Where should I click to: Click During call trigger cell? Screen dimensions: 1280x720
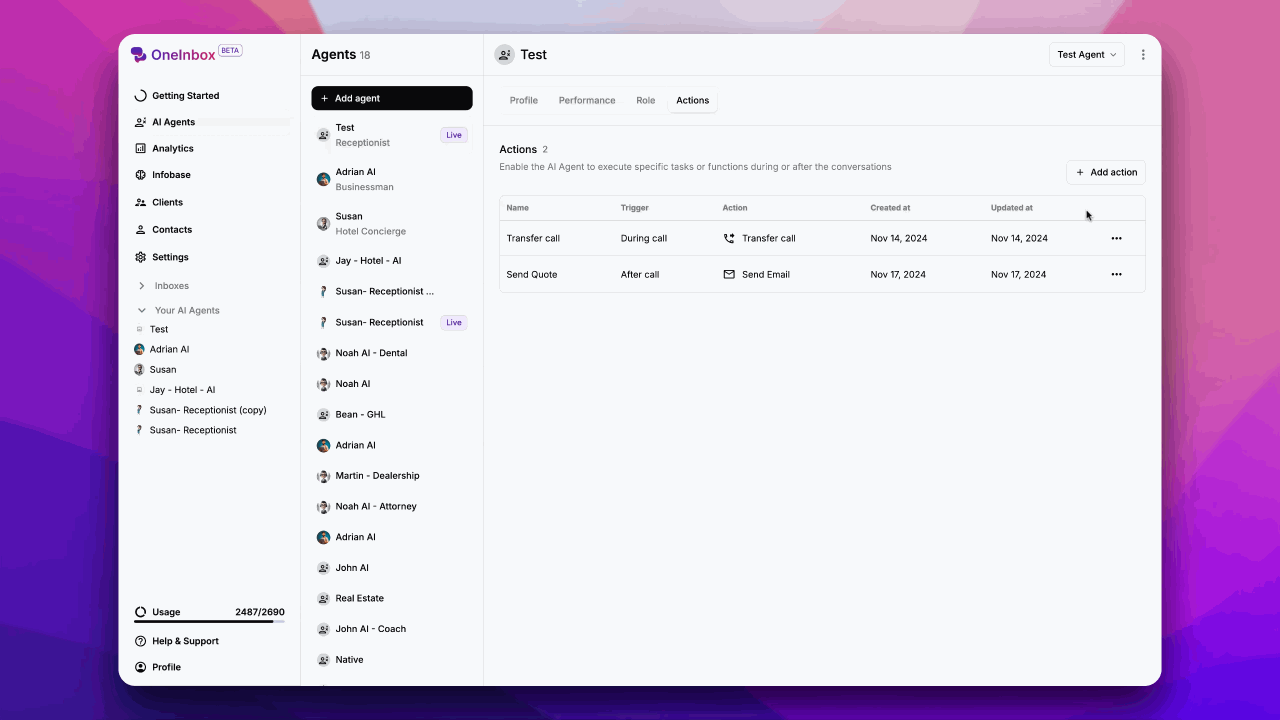click(644, 238)
